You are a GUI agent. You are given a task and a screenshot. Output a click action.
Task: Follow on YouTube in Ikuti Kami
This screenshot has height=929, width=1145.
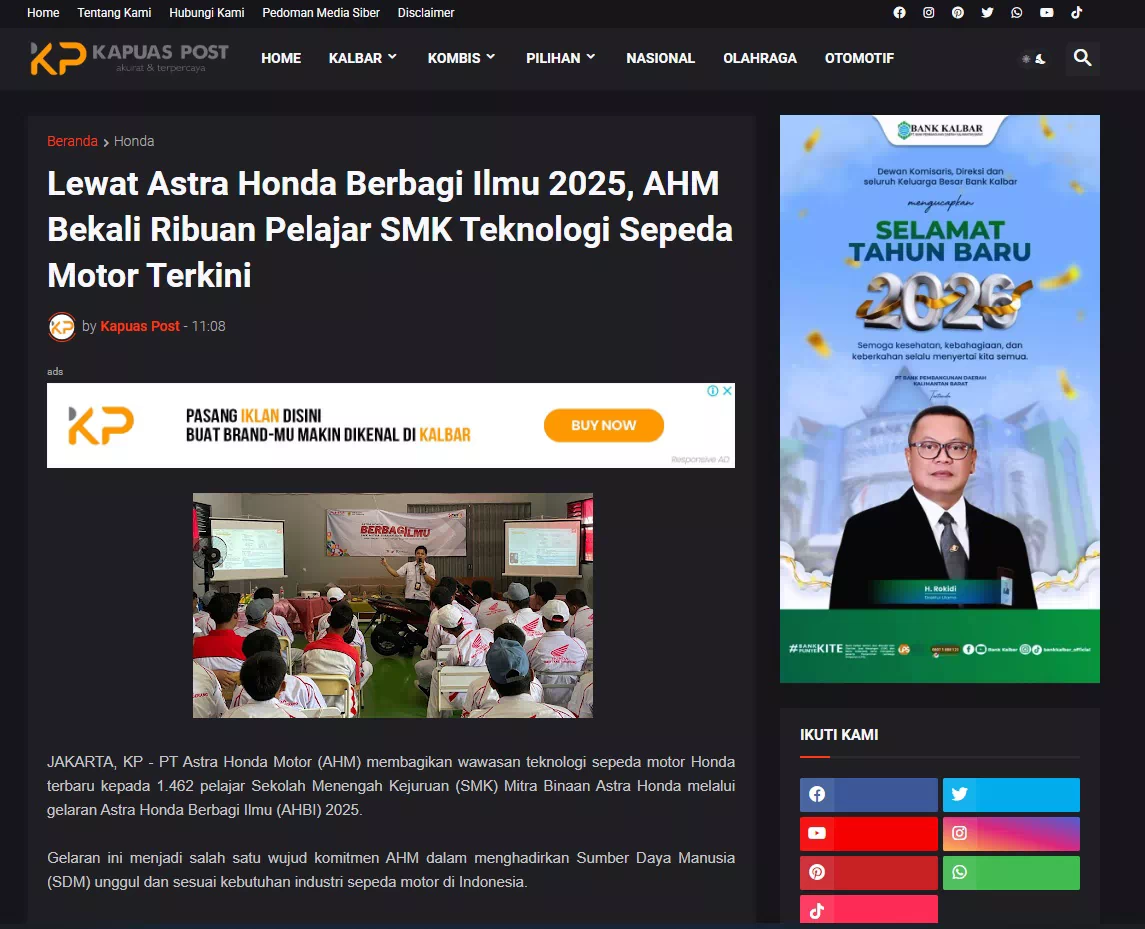[868, 833]
